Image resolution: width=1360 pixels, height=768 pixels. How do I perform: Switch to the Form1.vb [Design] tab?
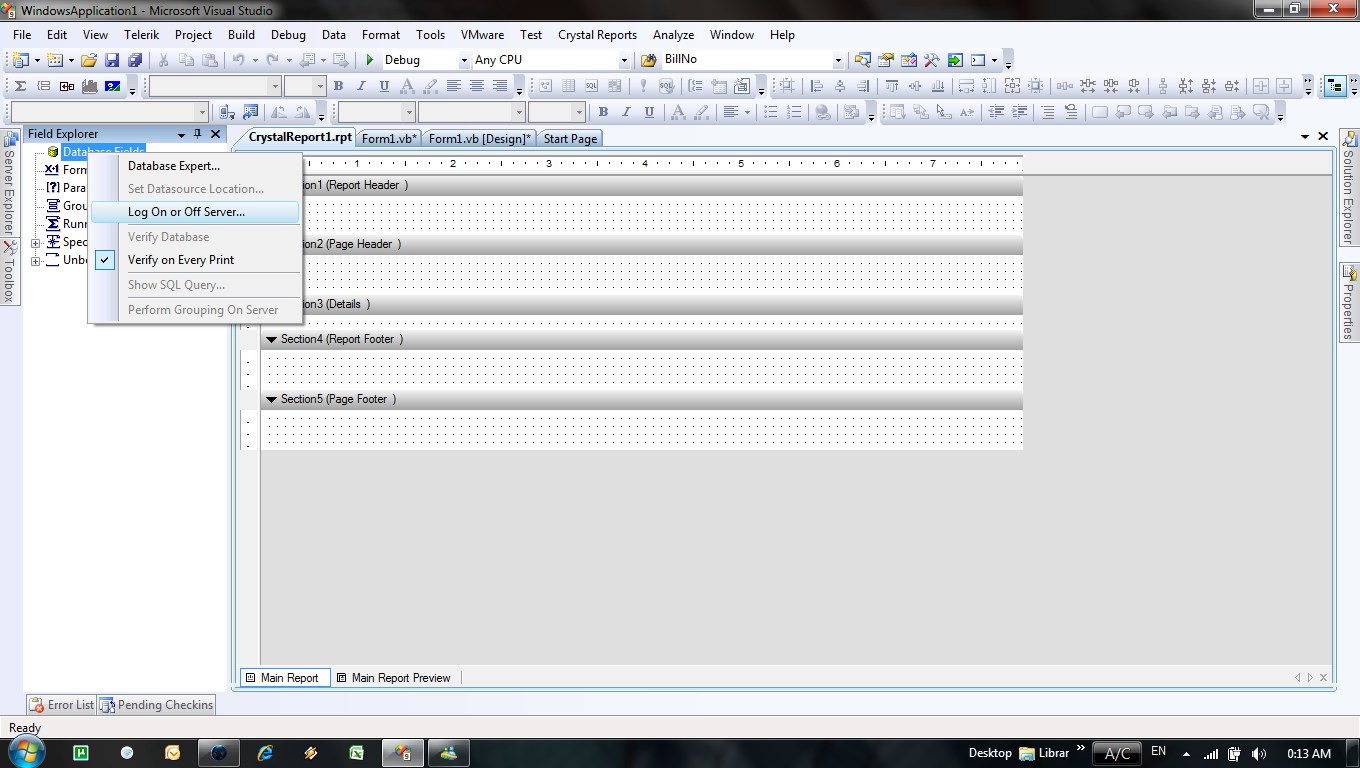point(480,139)
